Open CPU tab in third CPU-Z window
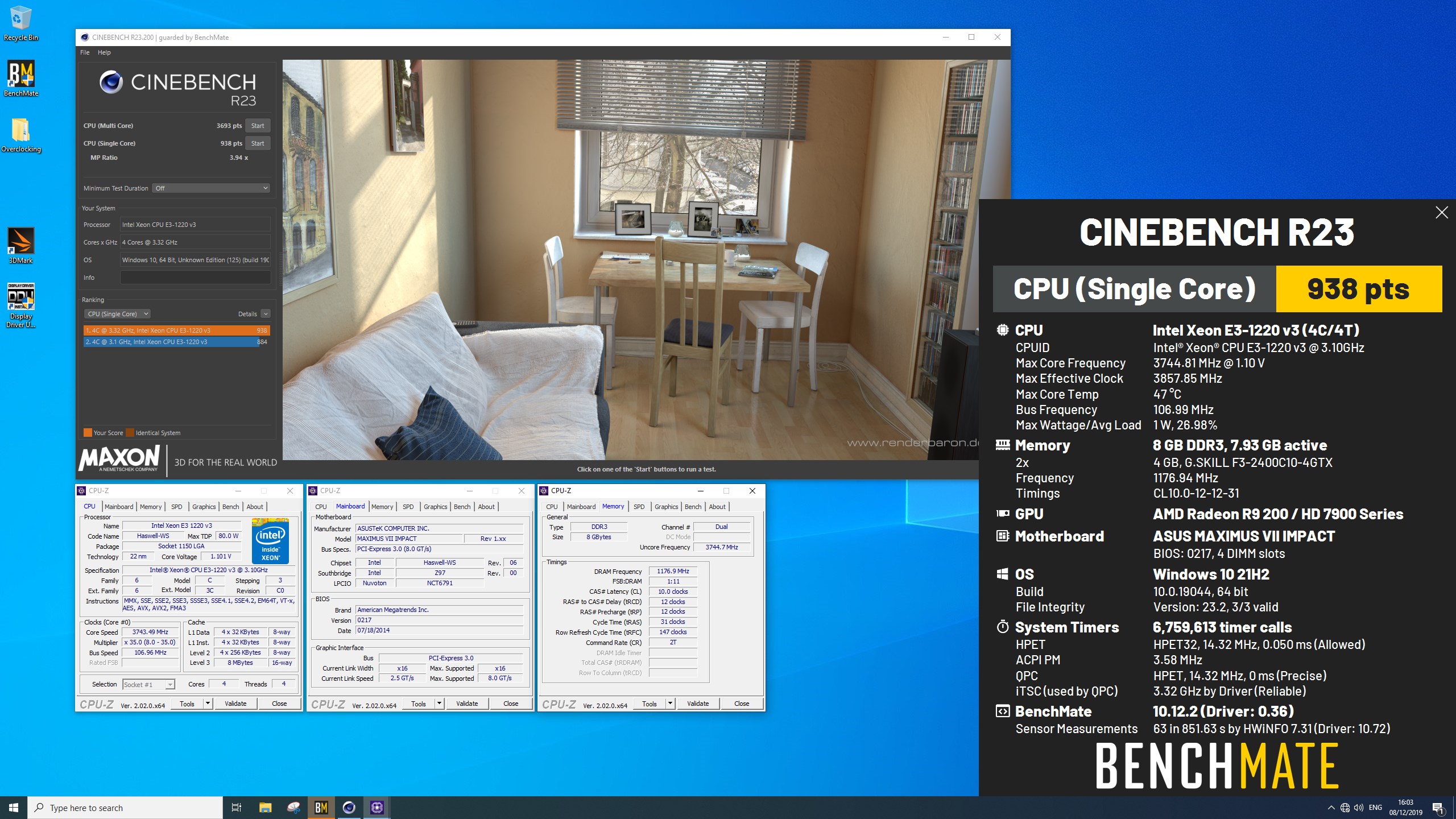 click(x=552, y=507)
